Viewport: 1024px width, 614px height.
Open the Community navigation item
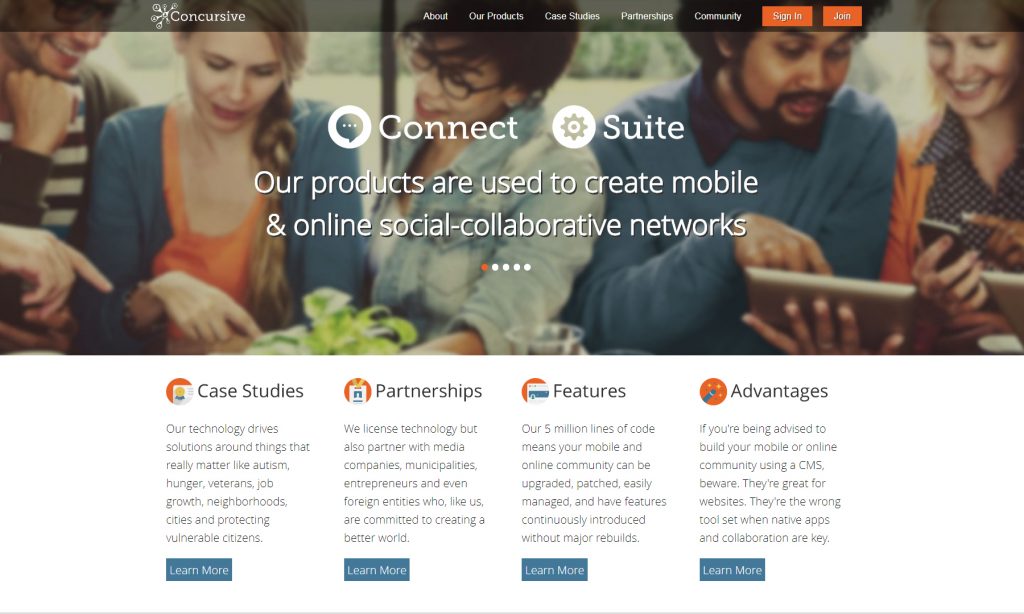click(x=718, y=16)
